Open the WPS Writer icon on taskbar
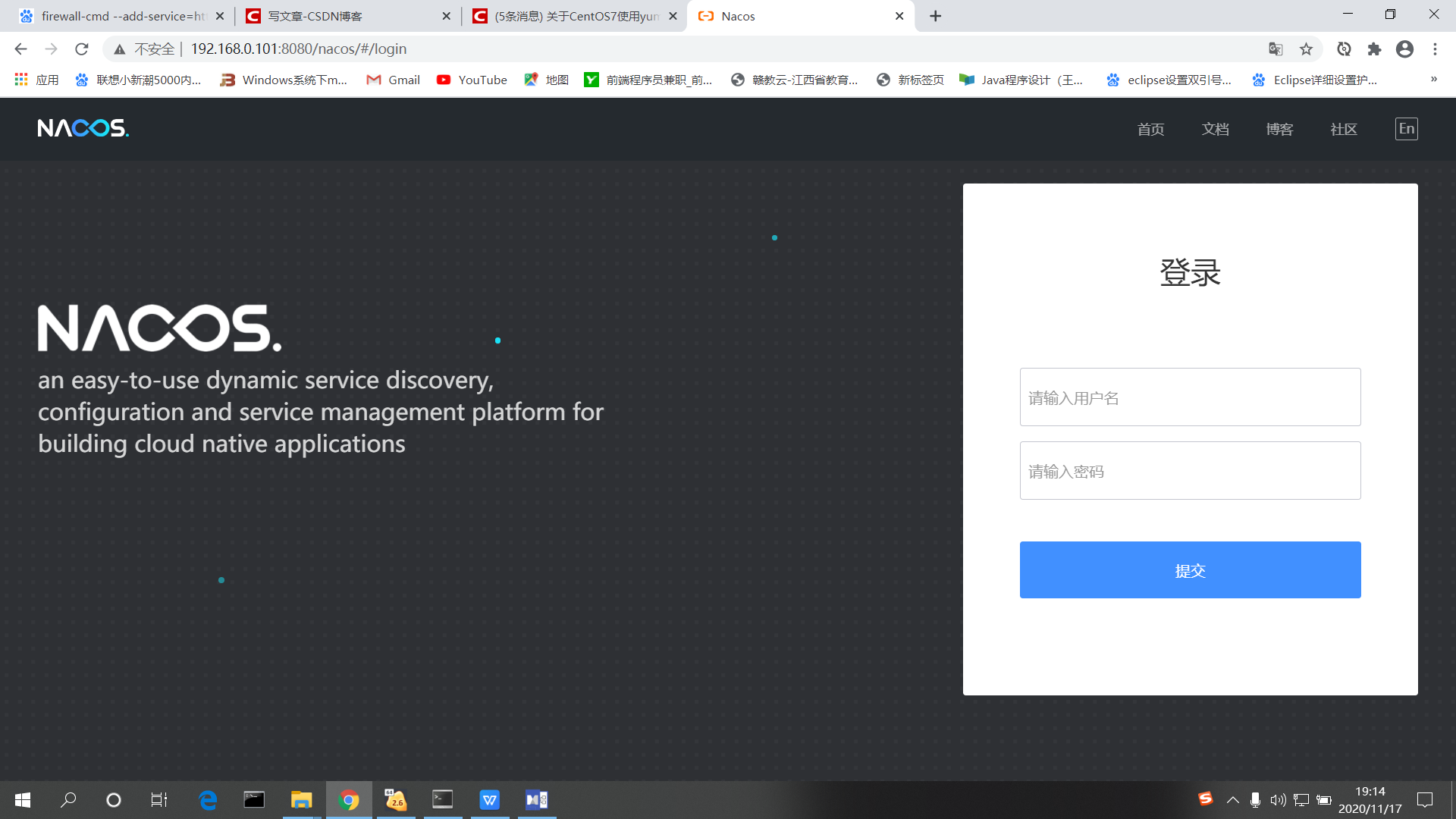The image size is (1456, 819). click(490, 800)
